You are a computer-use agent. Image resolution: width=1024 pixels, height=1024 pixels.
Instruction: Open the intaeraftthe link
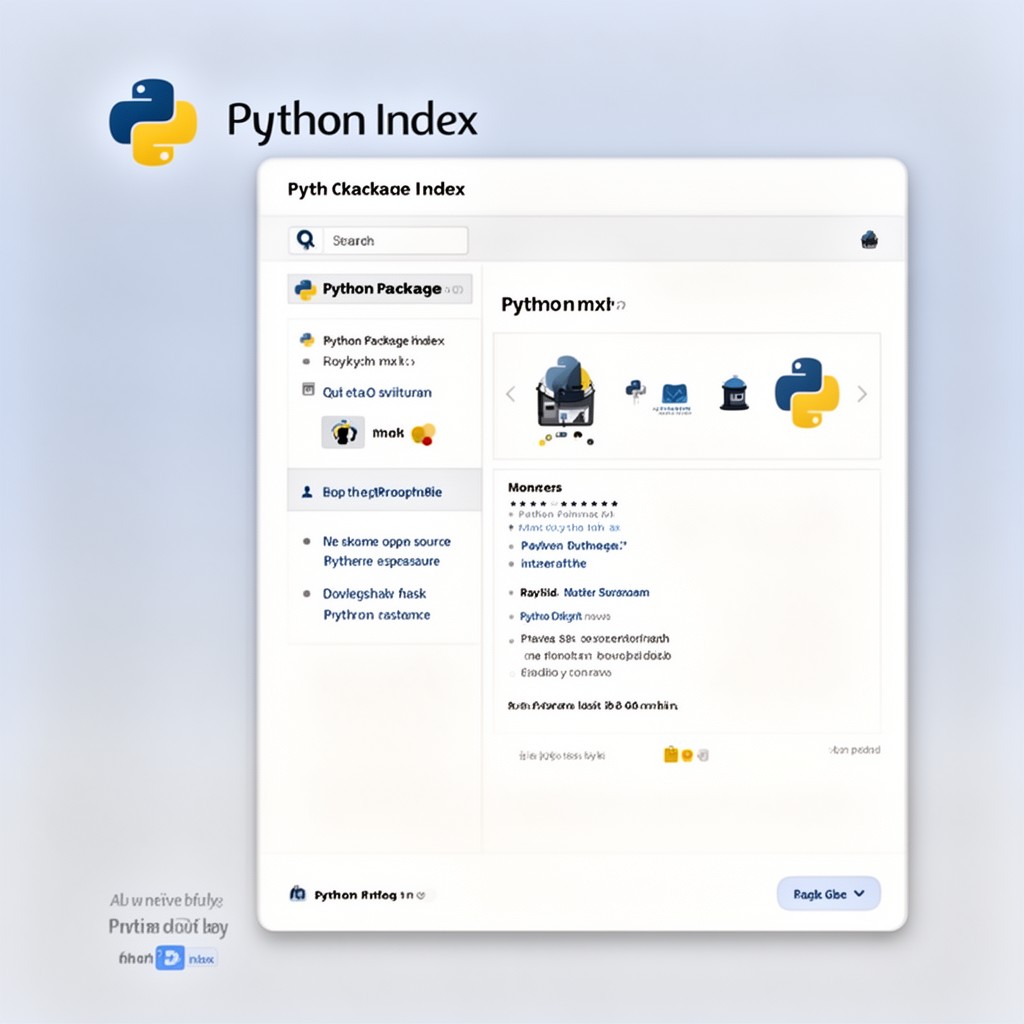[553, 564]
